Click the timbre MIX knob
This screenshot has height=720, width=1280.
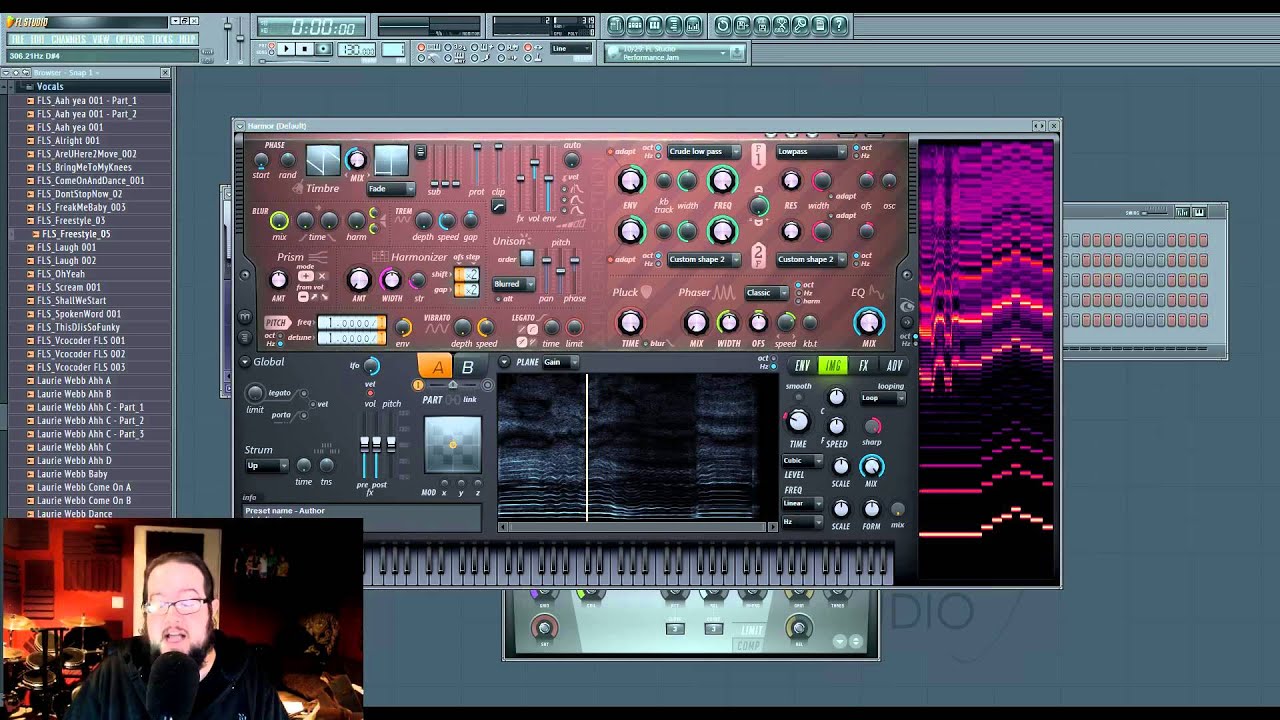tap(356, 160)
